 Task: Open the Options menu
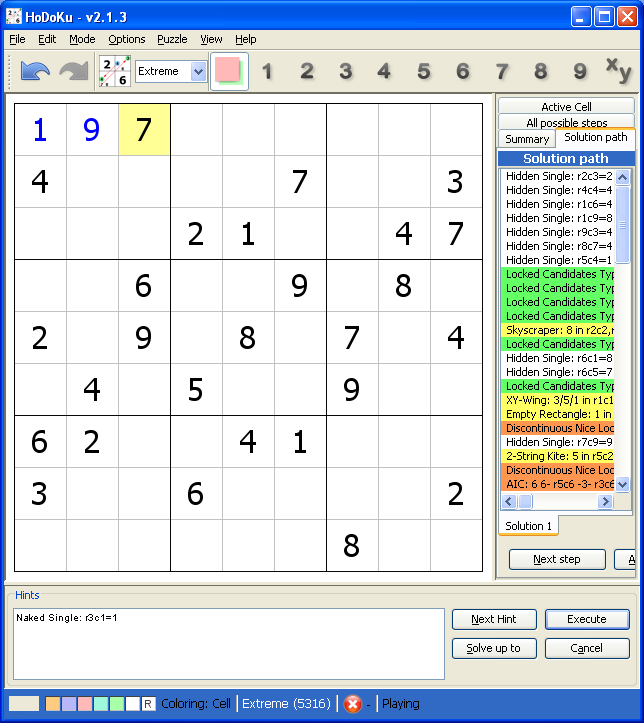tap(127, 40)
